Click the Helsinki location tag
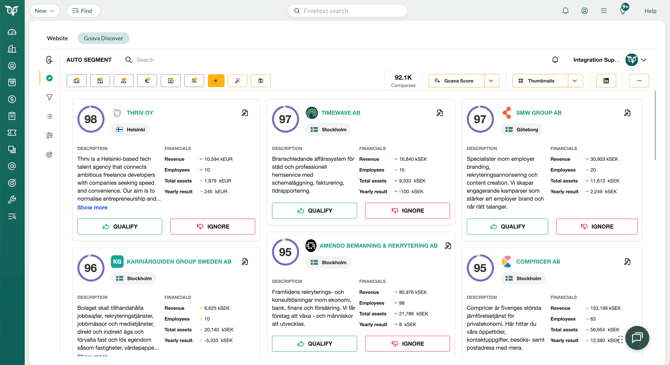Screen dimensions: 670x365 131,130
